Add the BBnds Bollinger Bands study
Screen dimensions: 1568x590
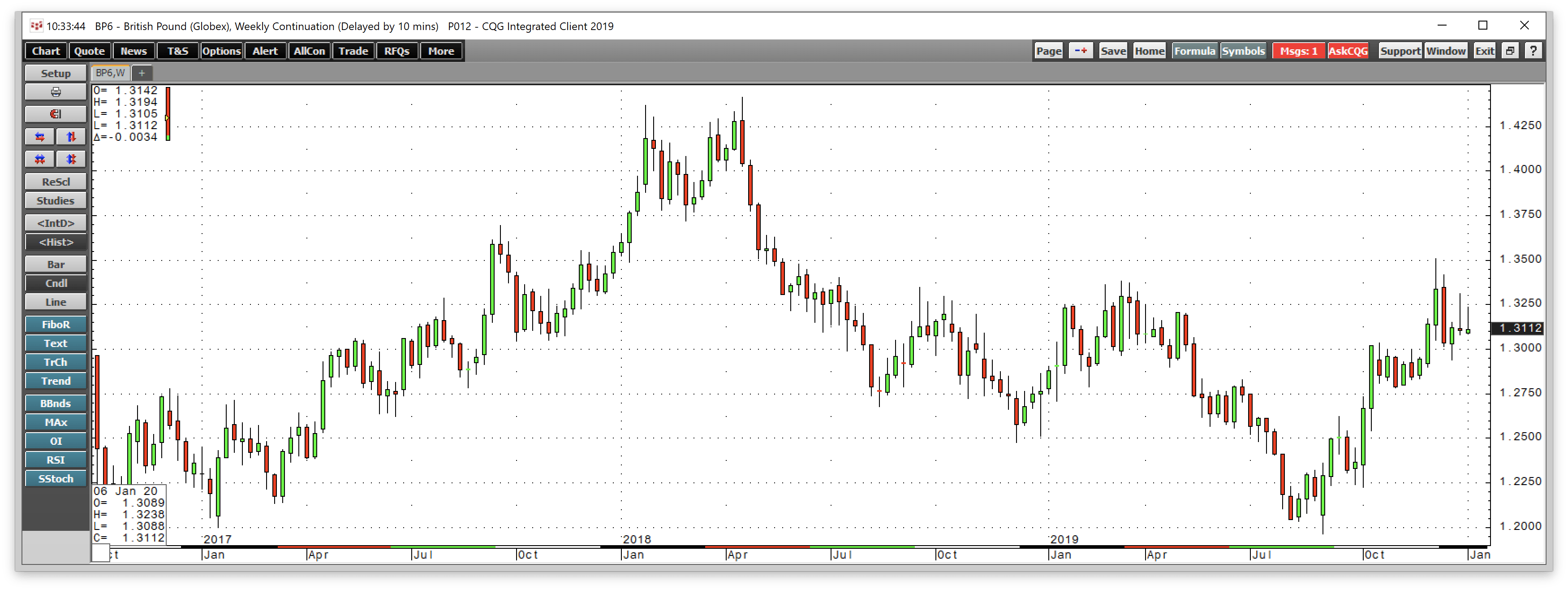(x=56, y=403)
